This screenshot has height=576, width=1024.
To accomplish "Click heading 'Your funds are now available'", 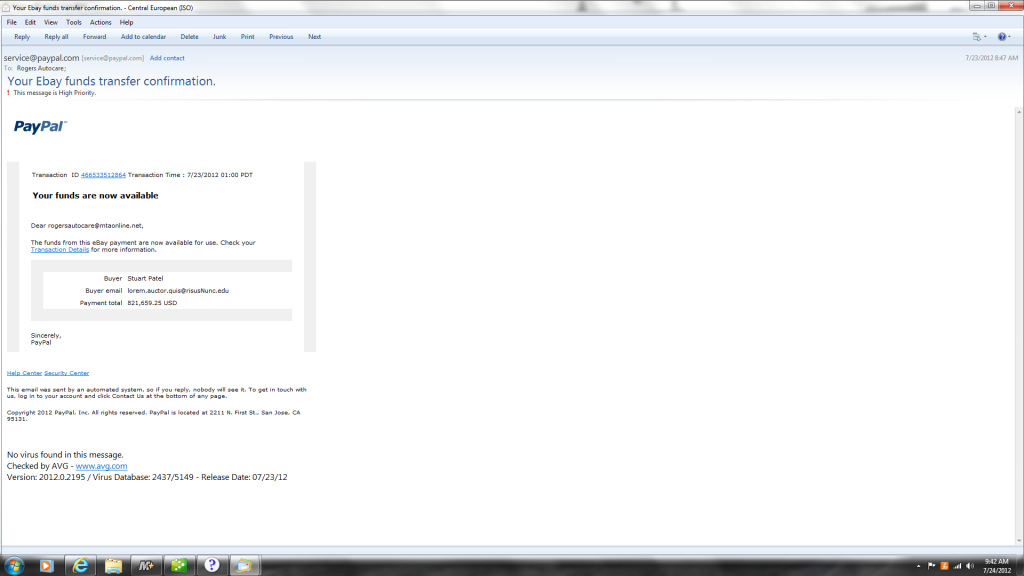I will point(95,195).
